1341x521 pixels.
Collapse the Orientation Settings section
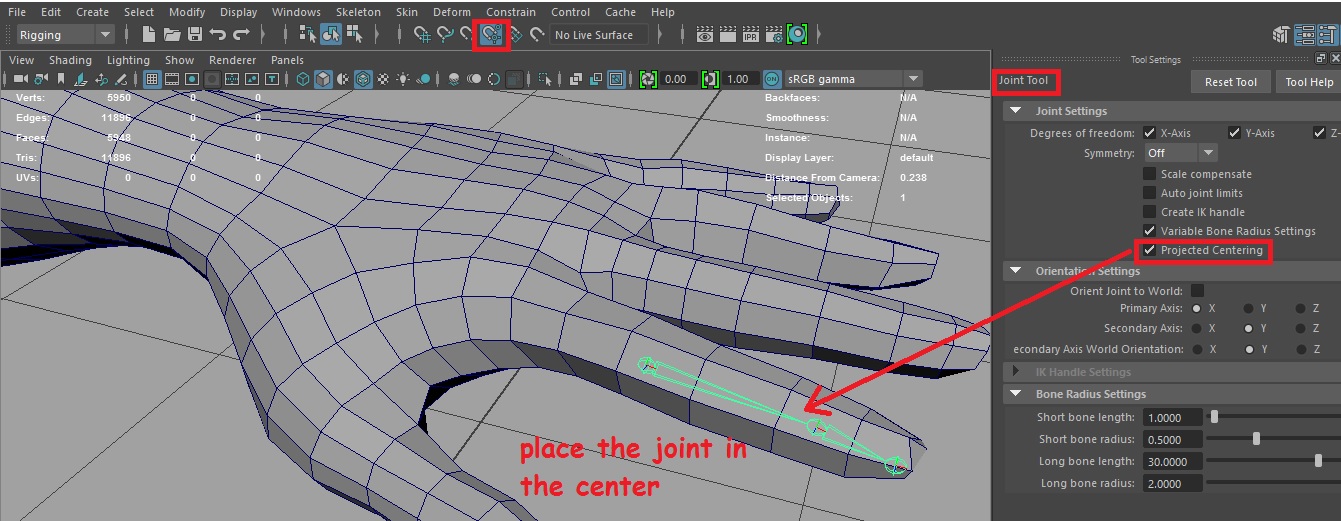coord(1016,271)
